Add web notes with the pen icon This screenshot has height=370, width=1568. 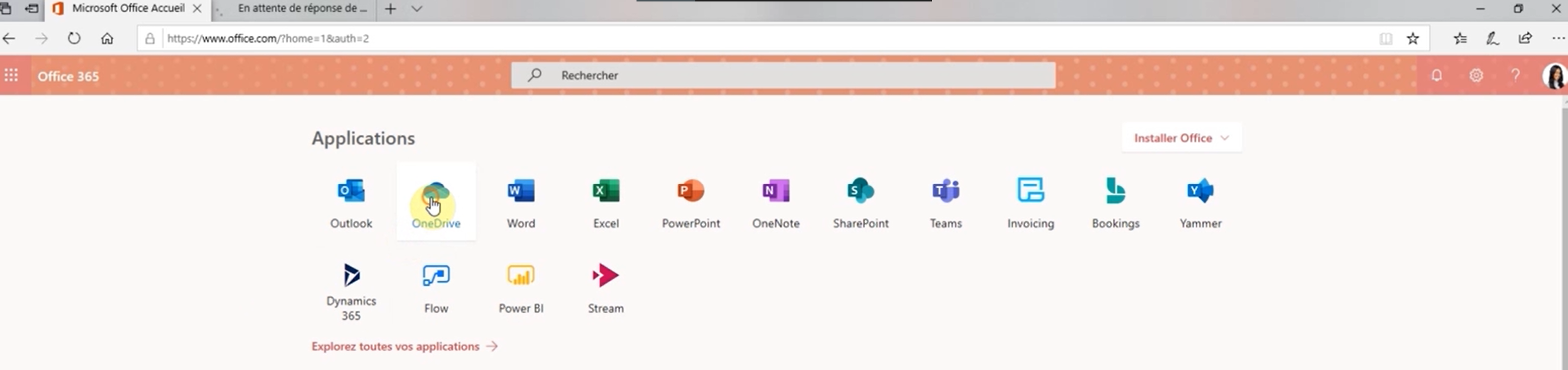click(x=1493, y=38)
